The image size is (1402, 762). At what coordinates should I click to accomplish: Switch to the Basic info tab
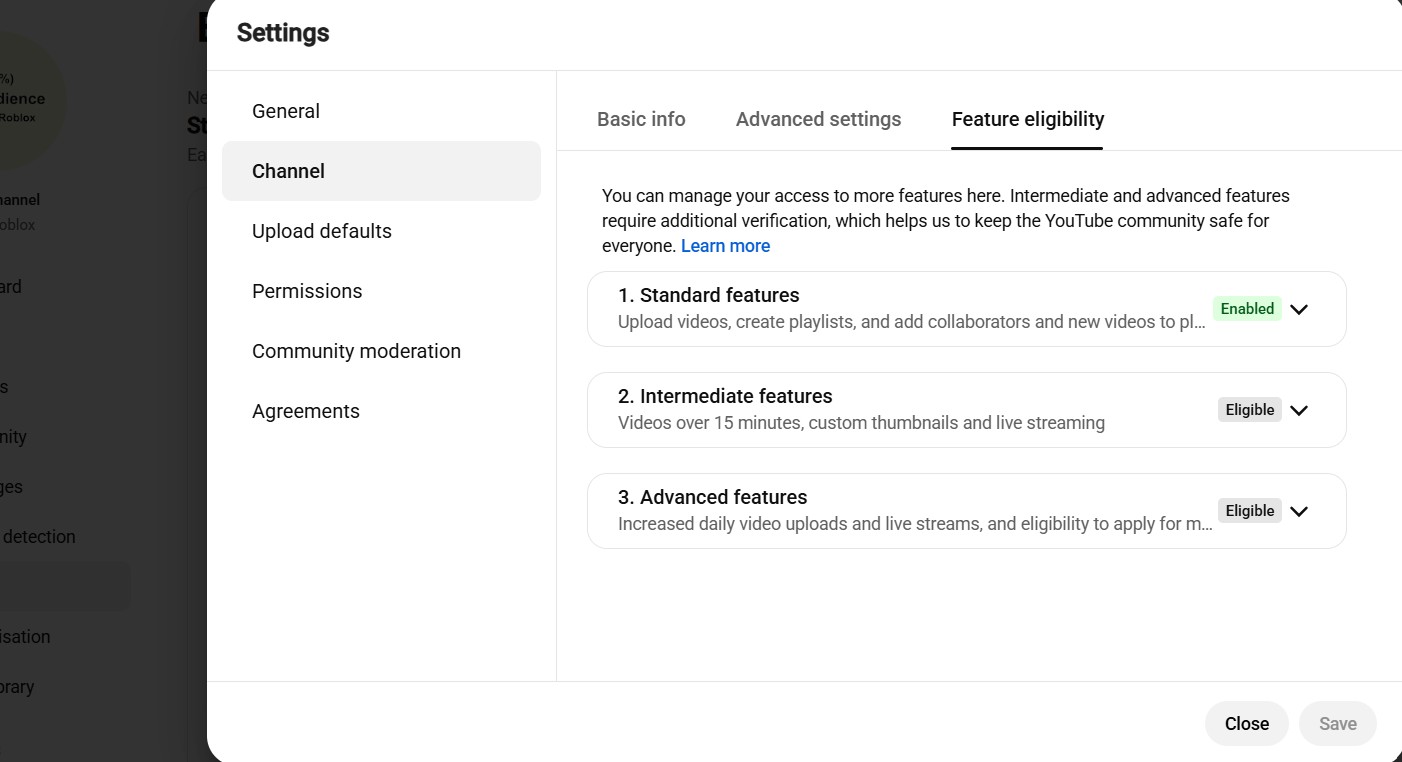[641, 119]
